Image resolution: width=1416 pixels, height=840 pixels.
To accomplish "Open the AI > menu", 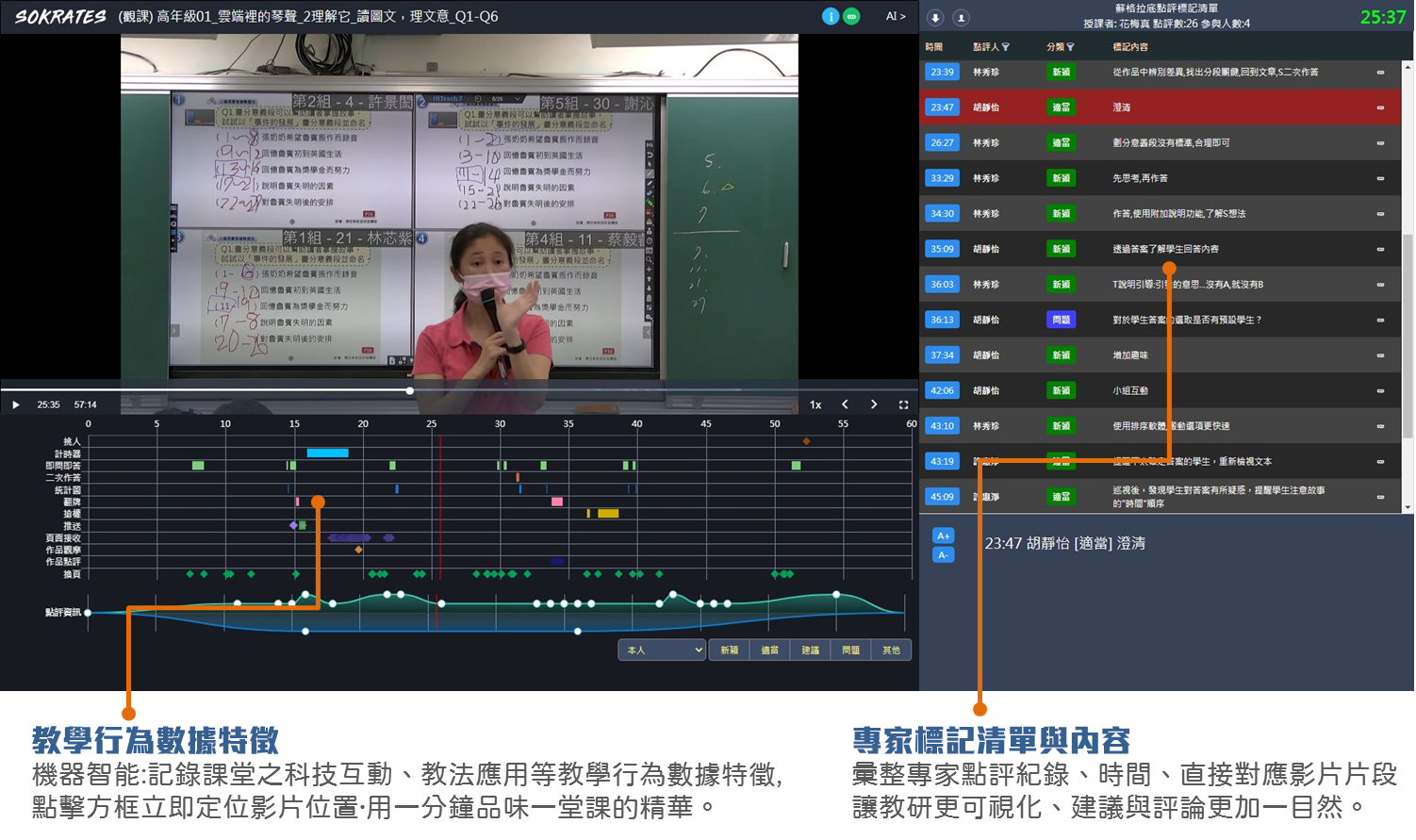I will pos(896,16).
